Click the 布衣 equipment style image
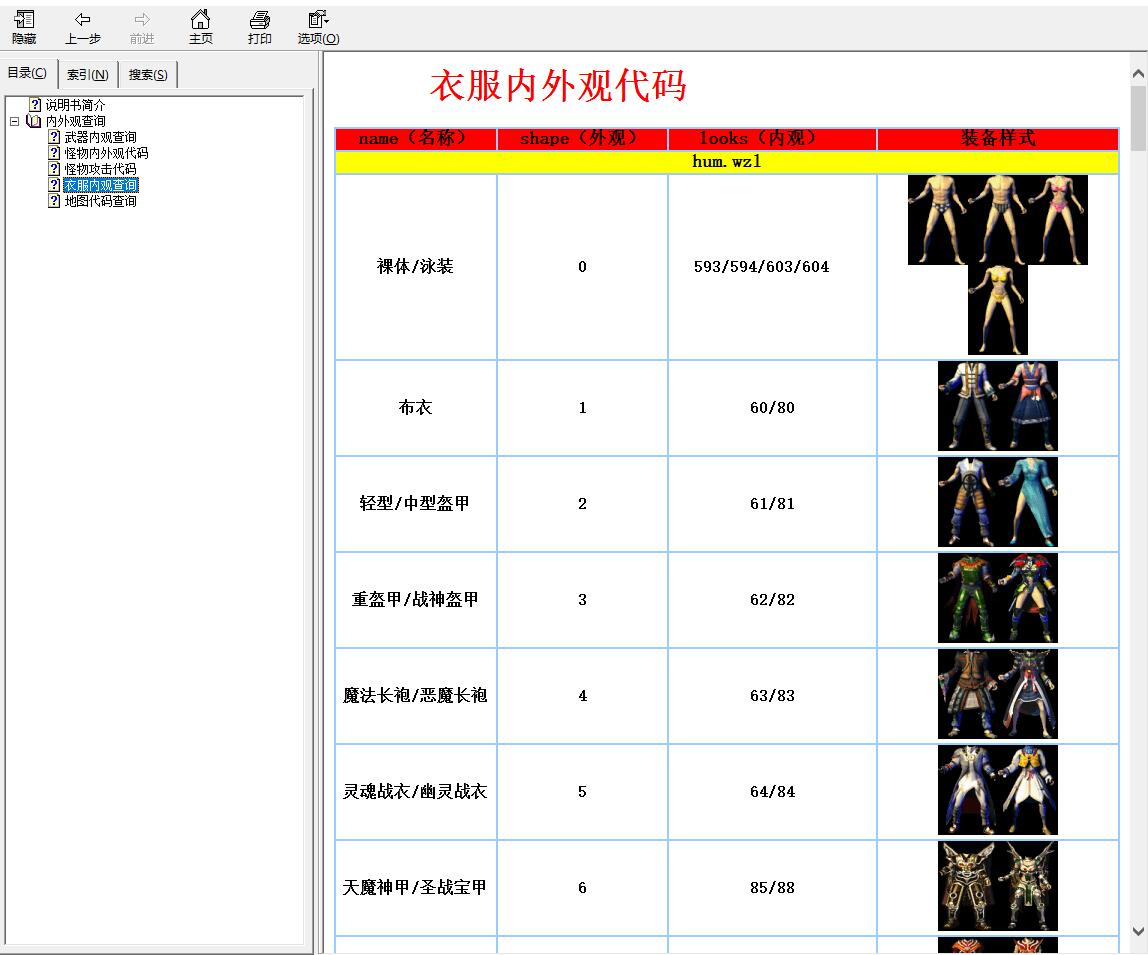Viewport: 1148px width, 955px height. (x=997, y=406)
